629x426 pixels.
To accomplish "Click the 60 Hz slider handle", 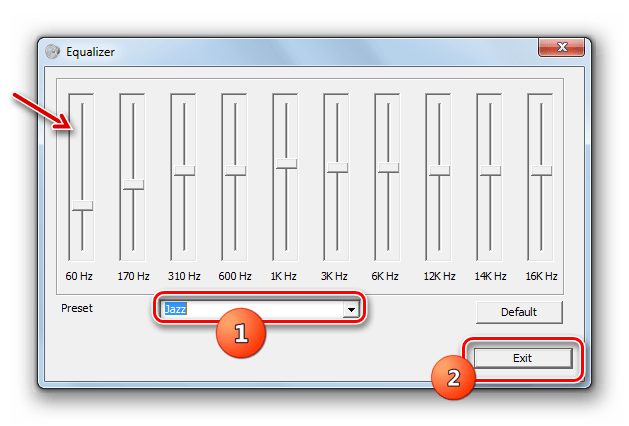I will (x=81, y=205).
